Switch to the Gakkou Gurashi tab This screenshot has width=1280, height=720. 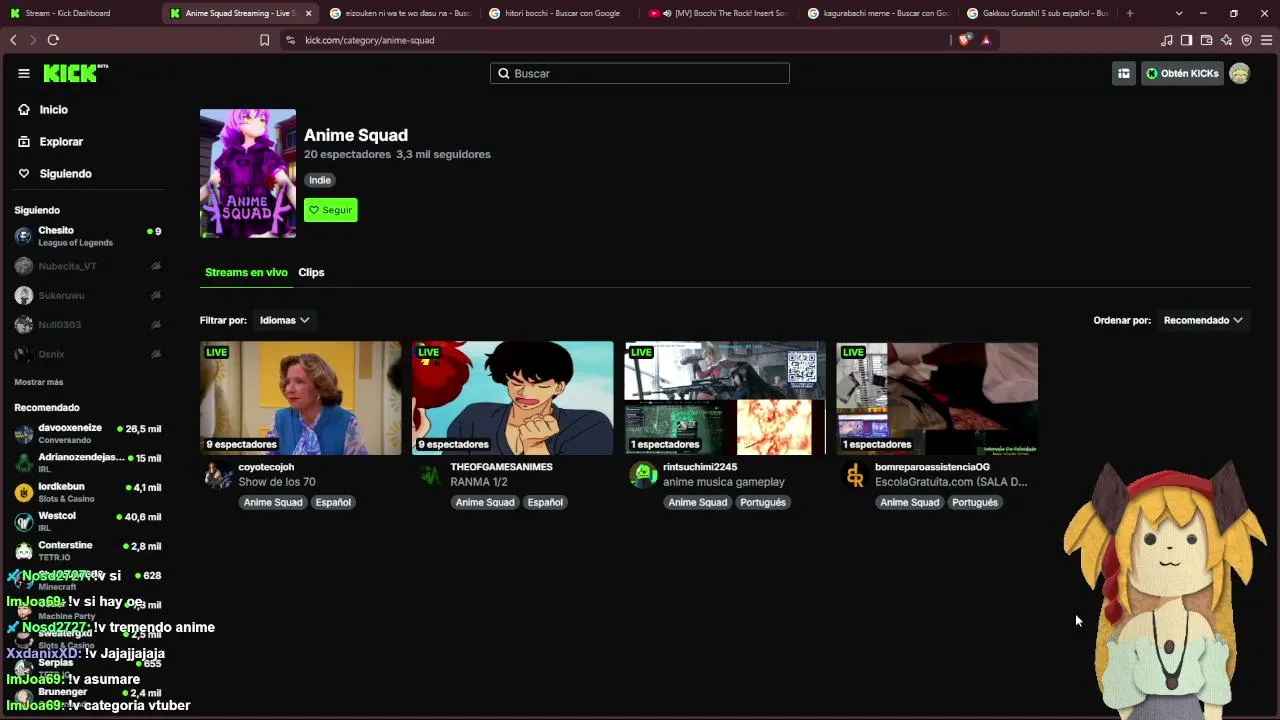pos(1040,13)
